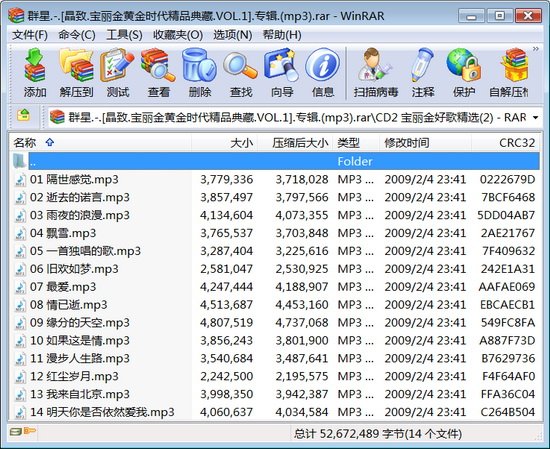Select file 07 最爱.mp3

click(x=275, y=287)
